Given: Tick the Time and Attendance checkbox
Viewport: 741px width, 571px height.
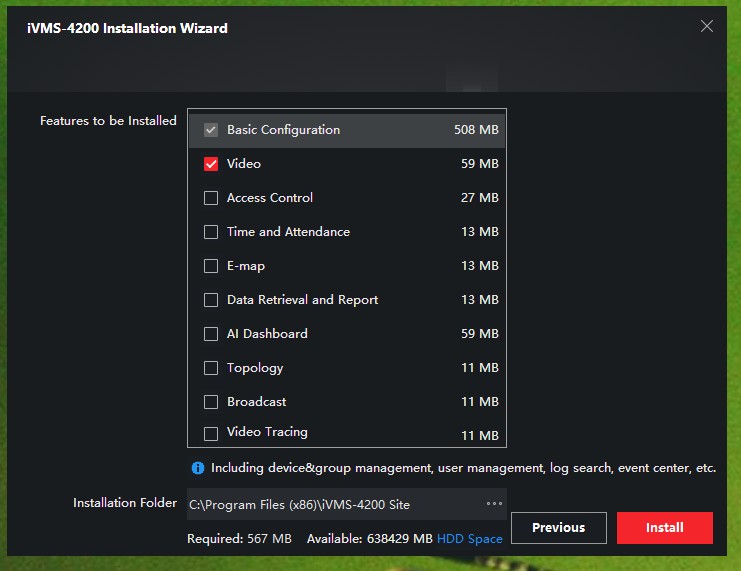Looking at the screenshot, I should click(211, 232).
